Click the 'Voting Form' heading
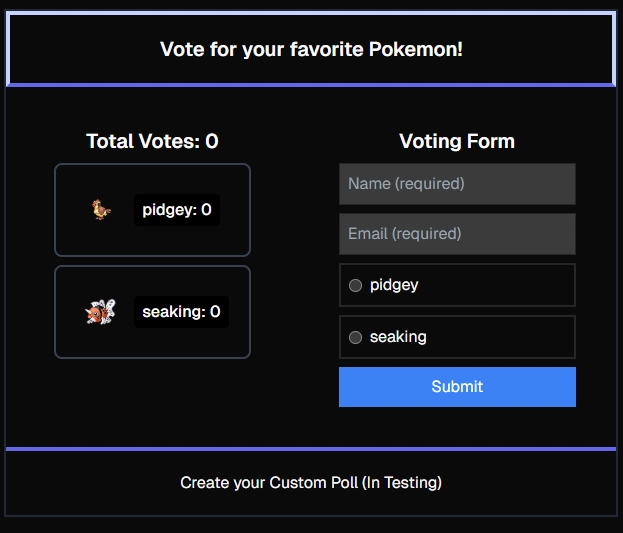Viewport: 623px width, 533px height. 457,142
